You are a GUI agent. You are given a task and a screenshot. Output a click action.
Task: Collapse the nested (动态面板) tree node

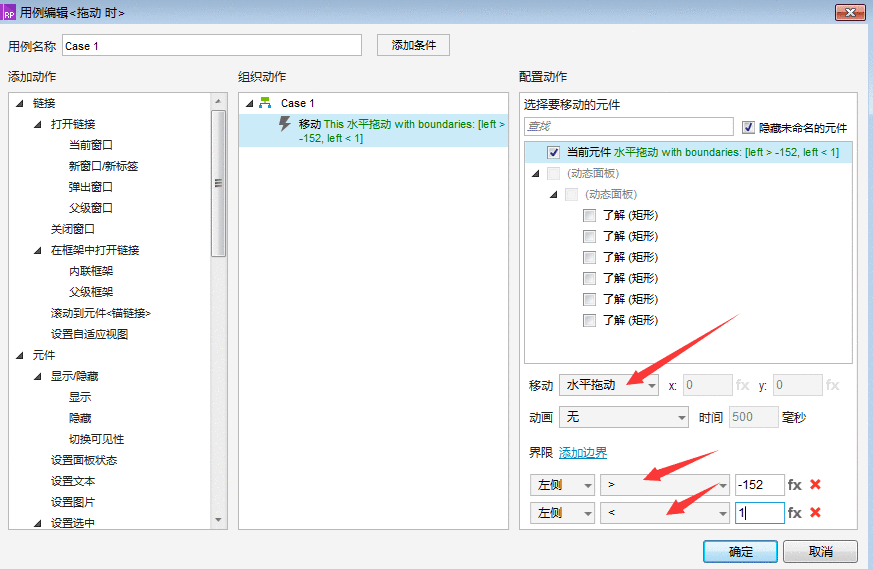point(553,195)
